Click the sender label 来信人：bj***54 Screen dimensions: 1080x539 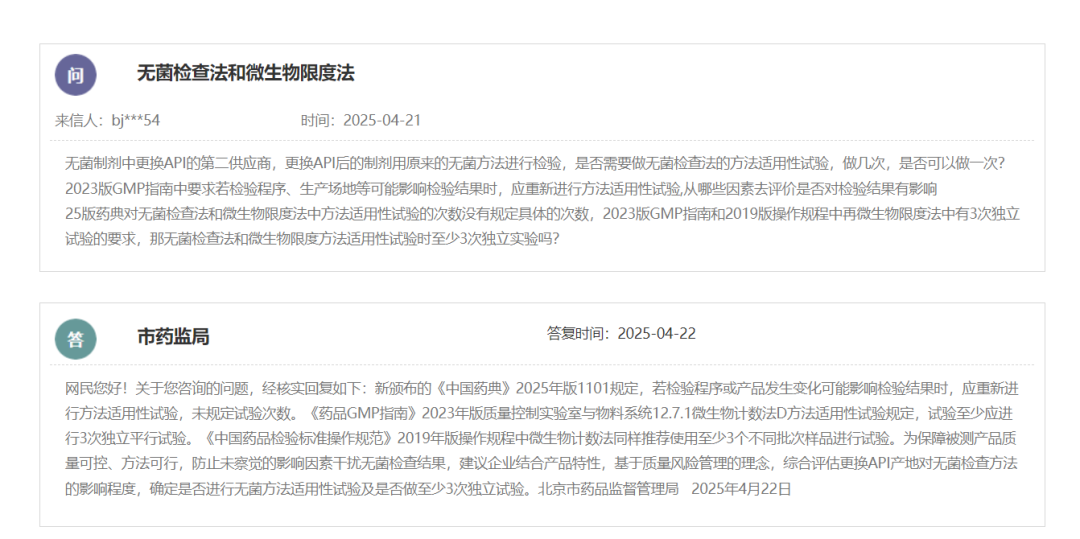point(107,120)
